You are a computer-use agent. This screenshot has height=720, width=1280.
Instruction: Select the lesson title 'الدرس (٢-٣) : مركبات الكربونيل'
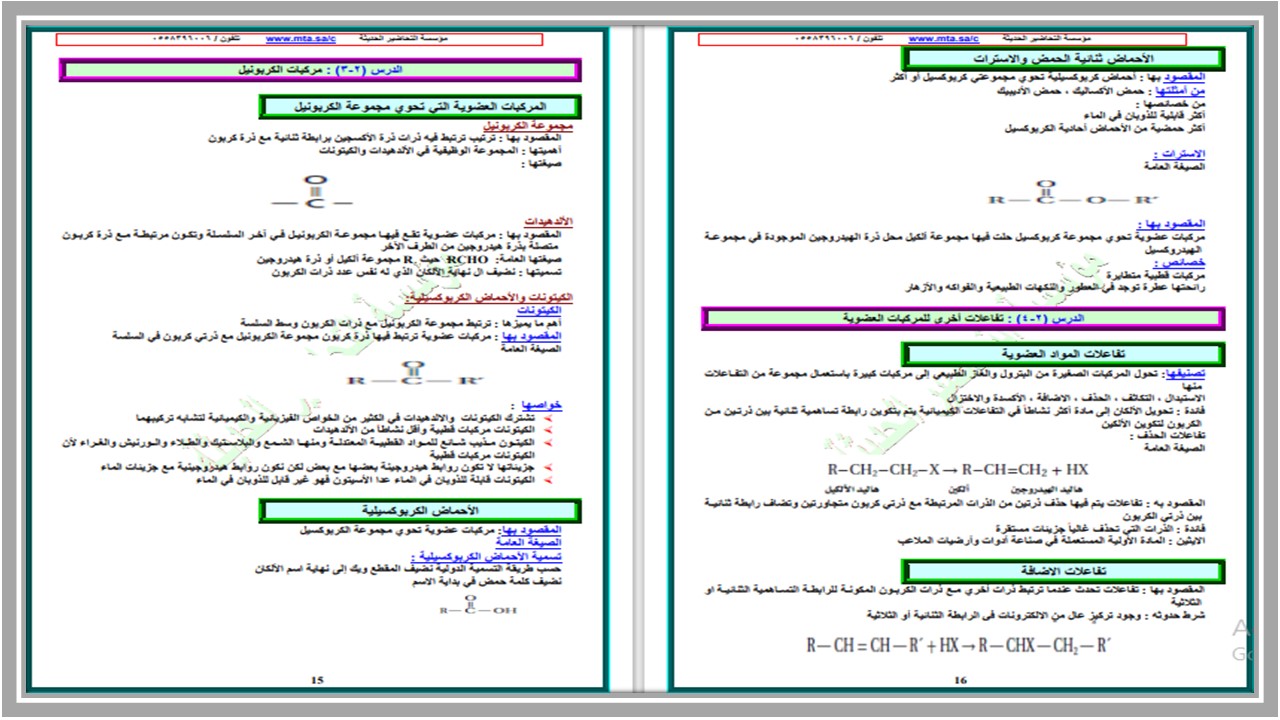pos(320,71)
